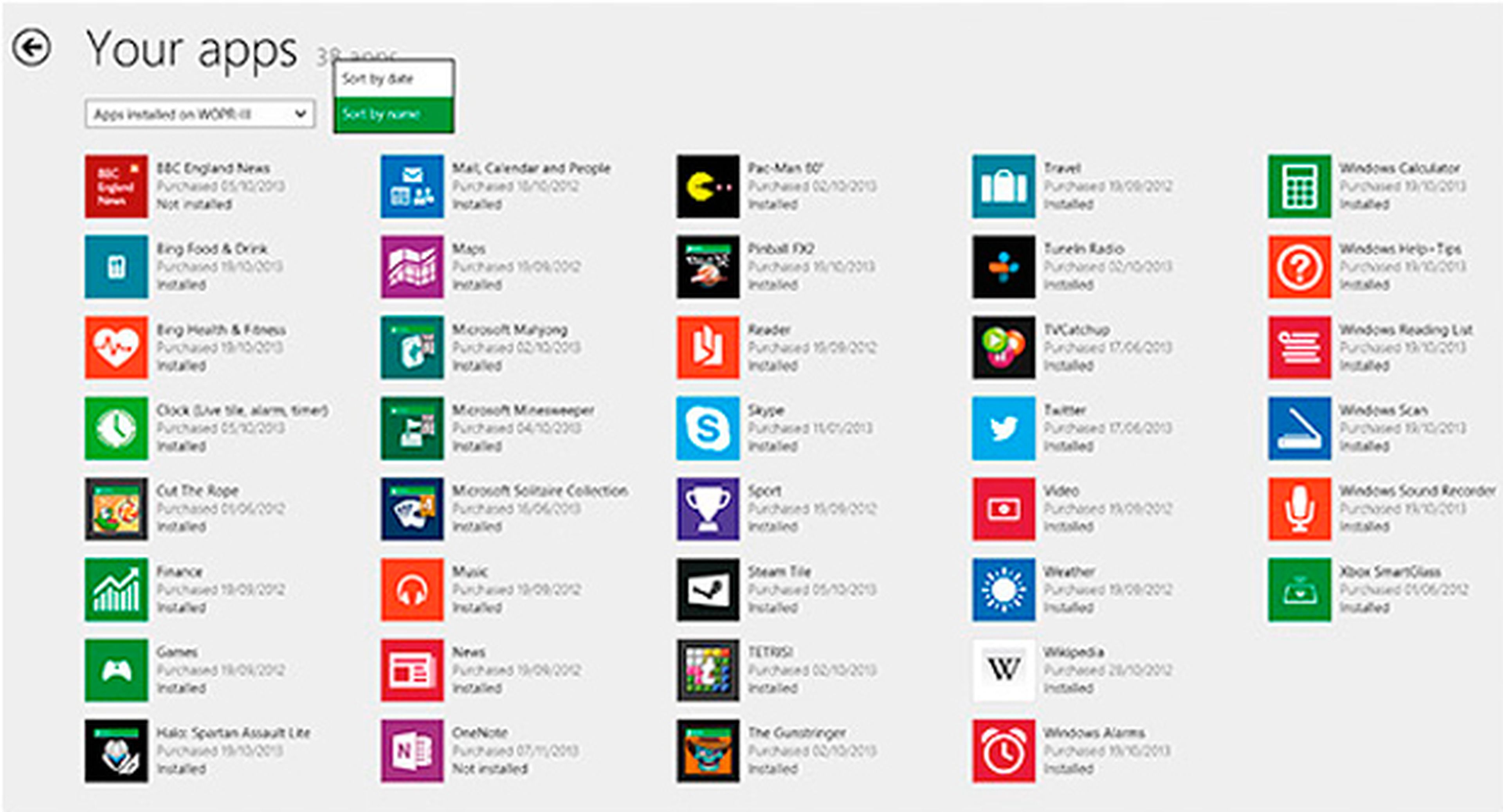The image size is (1503, 812).
Task: Click the 'Your apps' page title
Action: pos(192,51)
